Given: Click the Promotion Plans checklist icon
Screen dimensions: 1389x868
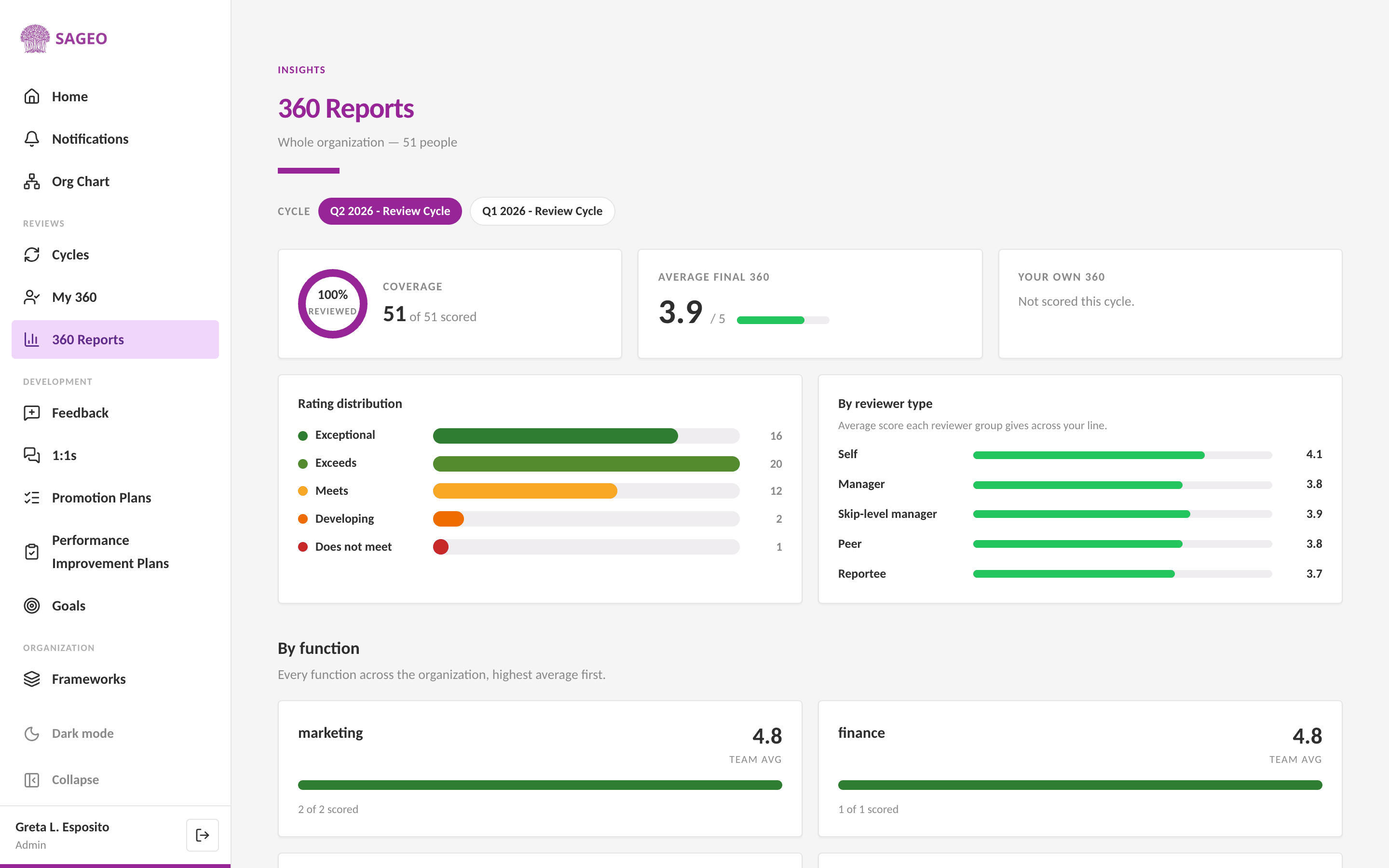Looking at the screenshot, I should click(31, 498).
